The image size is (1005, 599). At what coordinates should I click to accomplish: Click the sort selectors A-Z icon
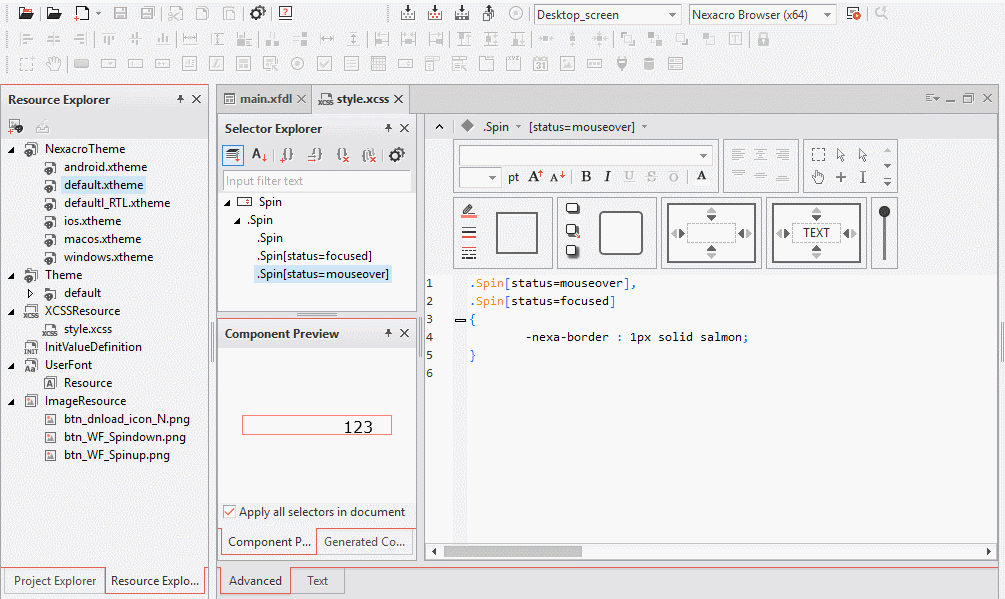(x=259, y=155)
